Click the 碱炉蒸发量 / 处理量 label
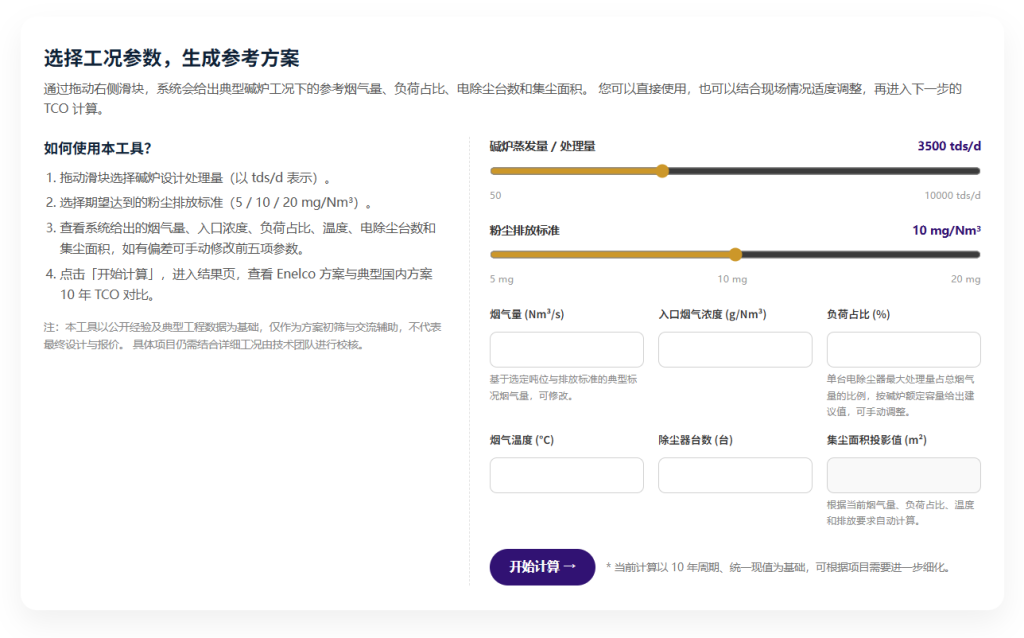 (542, 146)
